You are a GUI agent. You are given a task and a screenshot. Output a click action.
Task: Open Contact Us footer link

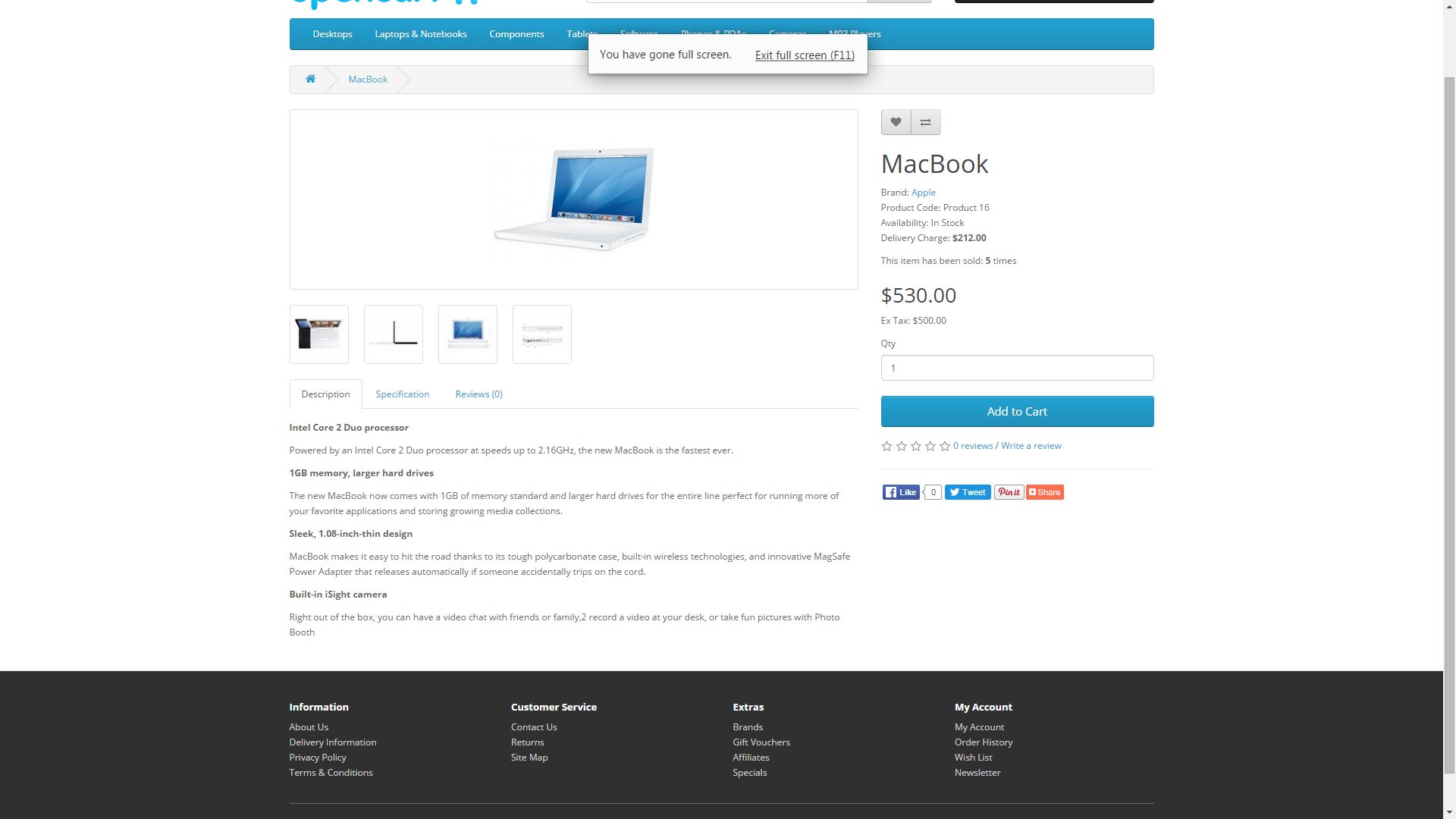click(x=534, y=726)
